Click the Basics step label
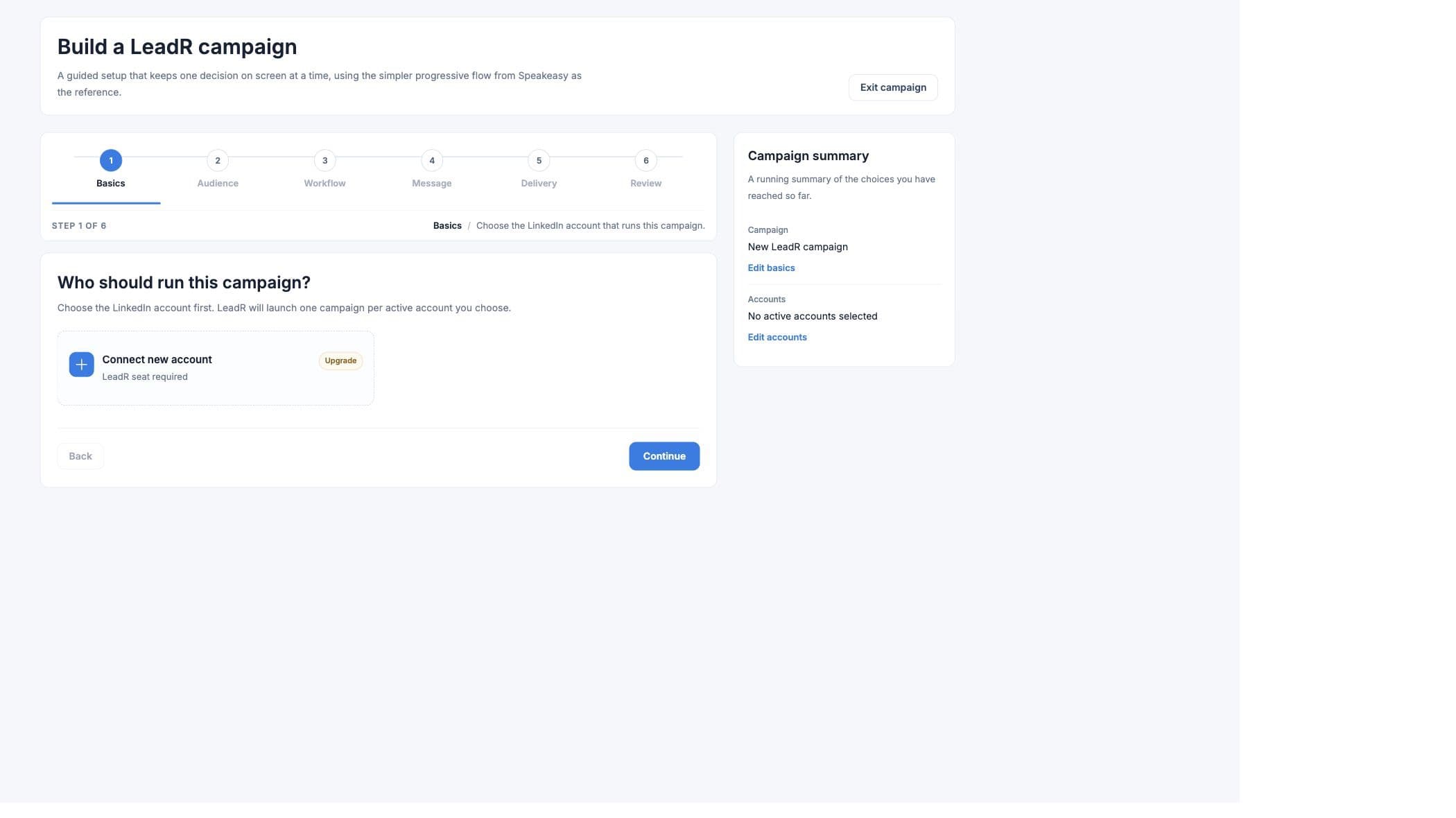The image size is (1456, 818). pyautogui.click(x=111, y=183)
